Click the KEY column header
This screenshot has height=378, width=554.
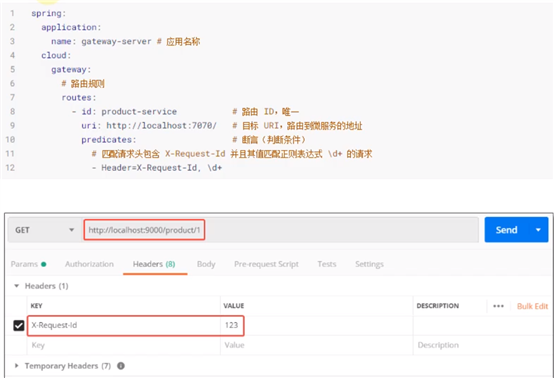tap(36, 306)
